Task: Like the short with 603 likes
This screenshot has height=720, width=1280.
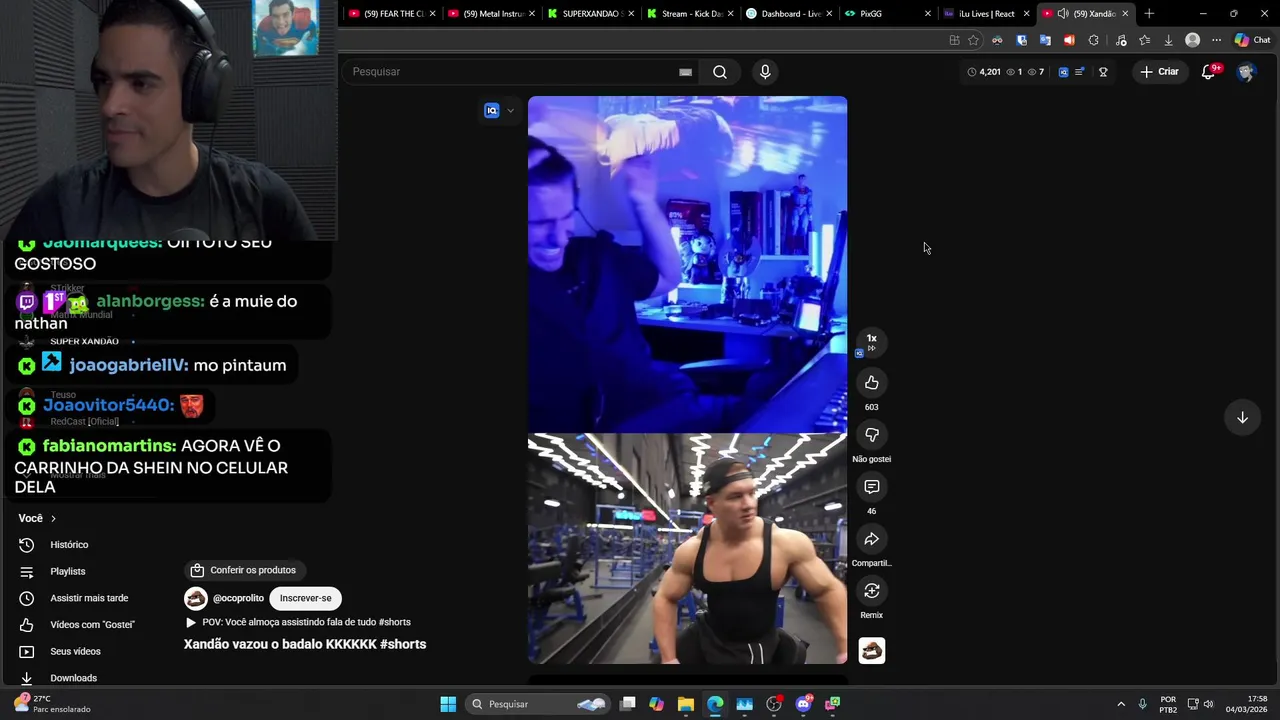Action: point(871,383)
